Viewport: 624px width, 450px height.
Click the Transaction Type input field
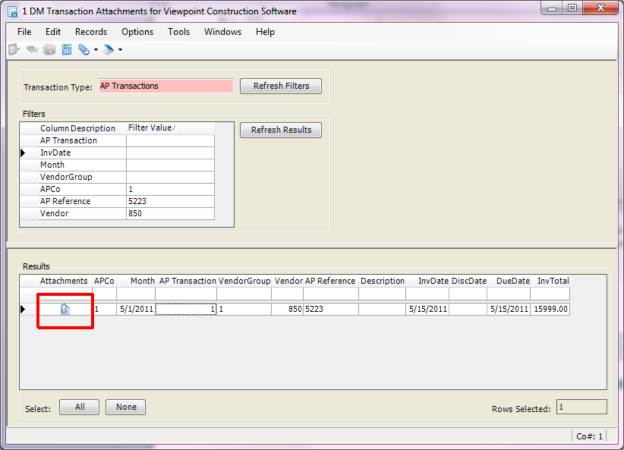tap(166, 86)
